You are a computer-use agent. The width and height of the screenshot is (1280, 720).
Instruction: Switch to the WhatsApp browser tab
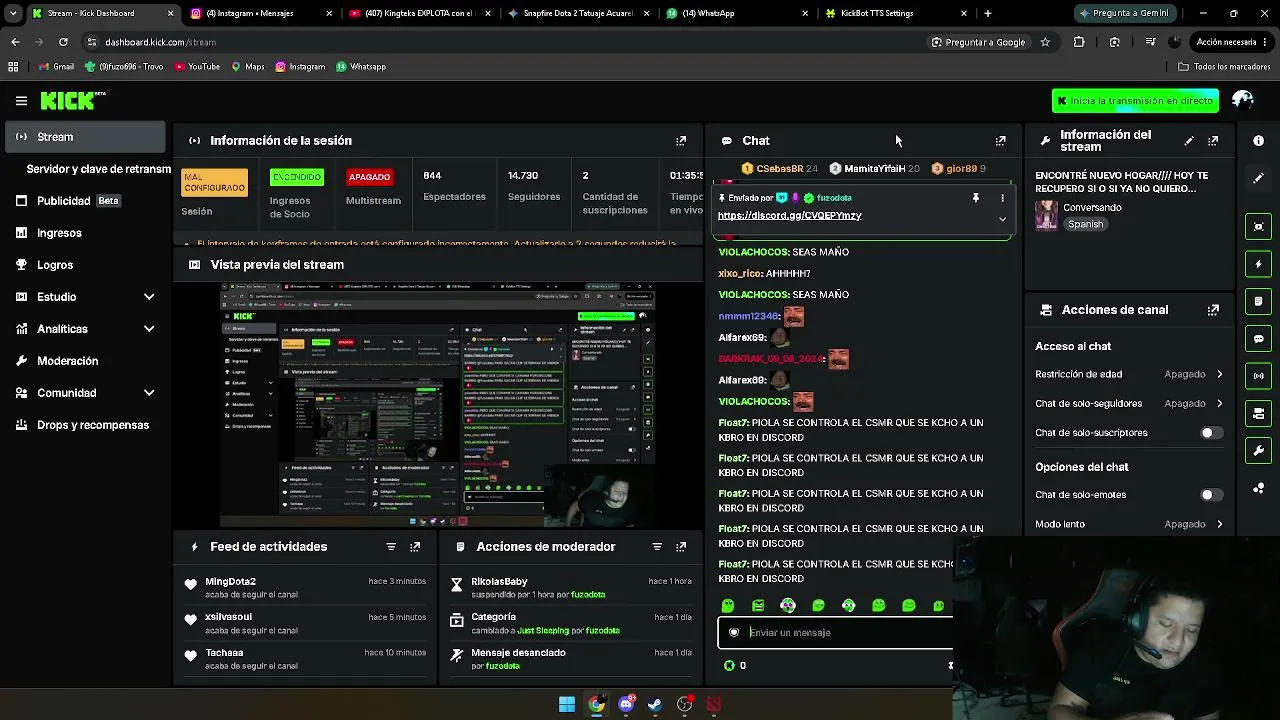coord(736,13)
